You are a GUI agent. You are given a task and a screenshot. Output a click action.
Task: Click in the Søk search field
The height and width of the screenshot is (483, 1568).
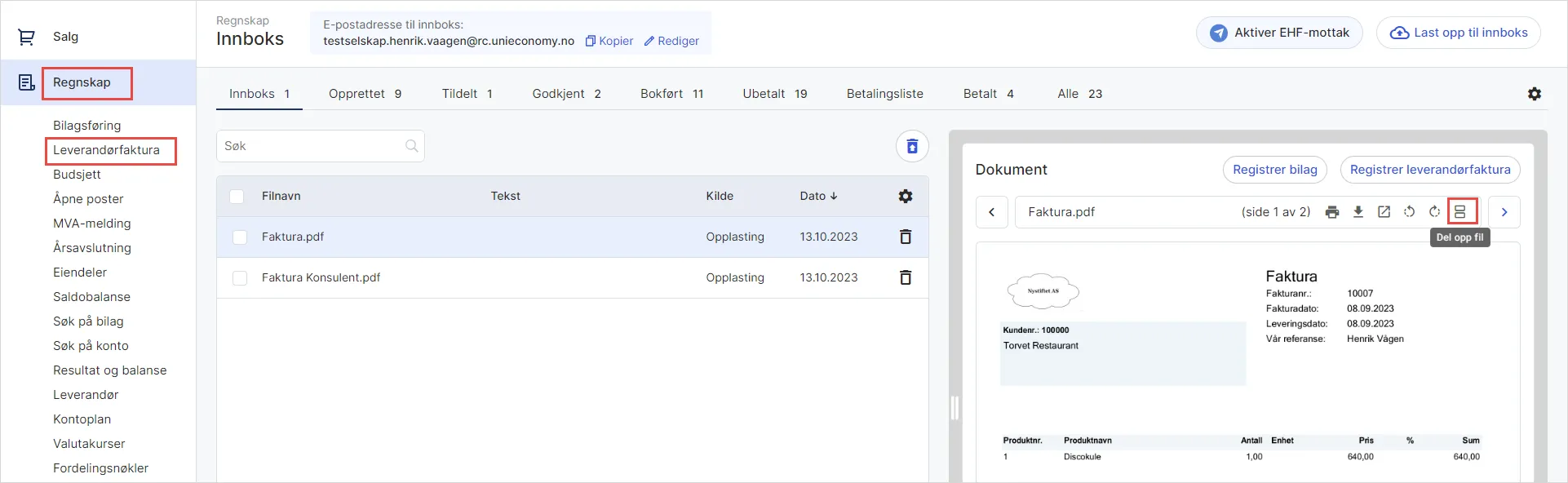coord(320,146)
